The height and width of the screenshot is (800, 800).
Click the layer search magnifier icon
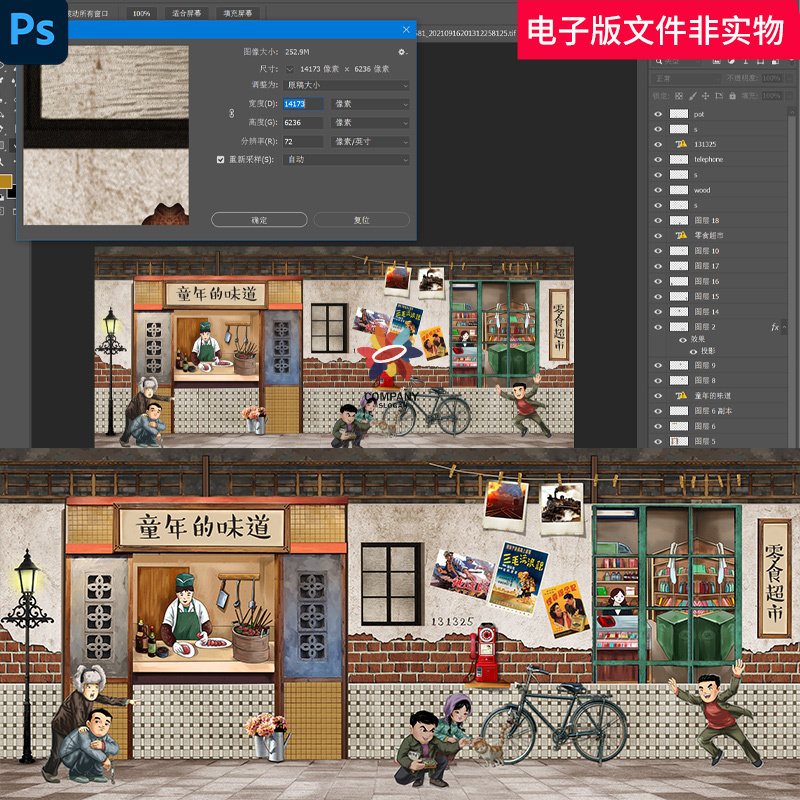(659, 62)
